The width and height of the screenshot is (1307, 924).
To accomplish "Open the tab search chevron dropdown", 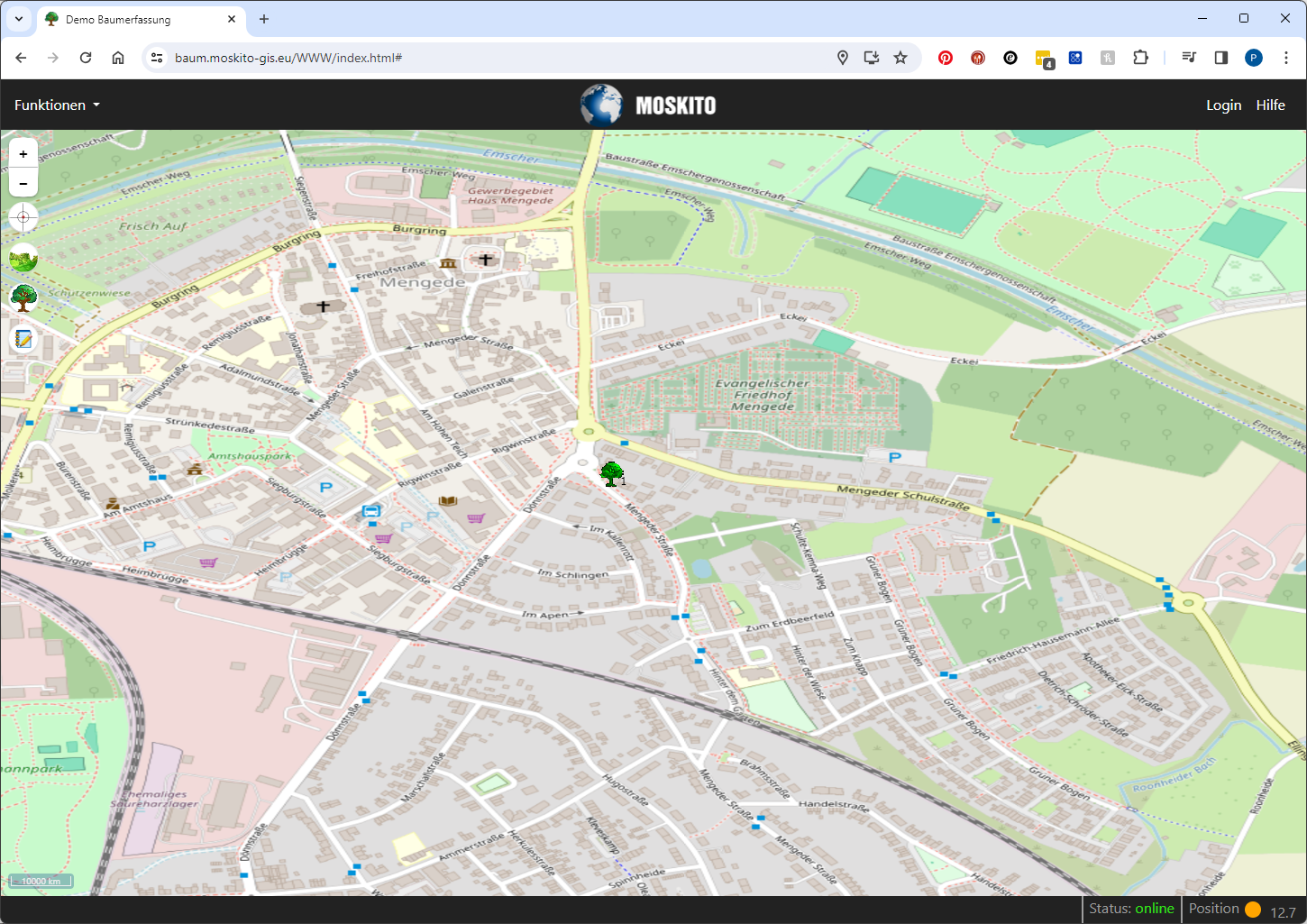I will click(x=19, y=19).
